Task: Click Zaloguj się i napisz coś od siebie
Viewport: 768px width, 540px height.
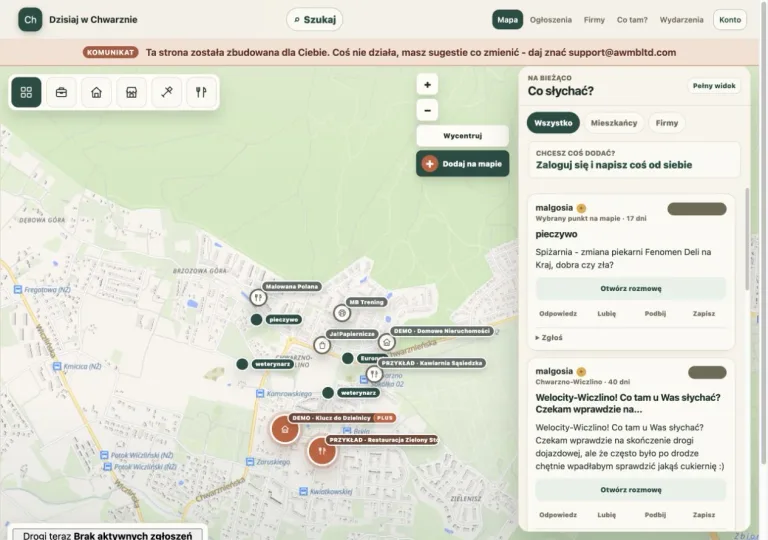Action: [614, 165]
